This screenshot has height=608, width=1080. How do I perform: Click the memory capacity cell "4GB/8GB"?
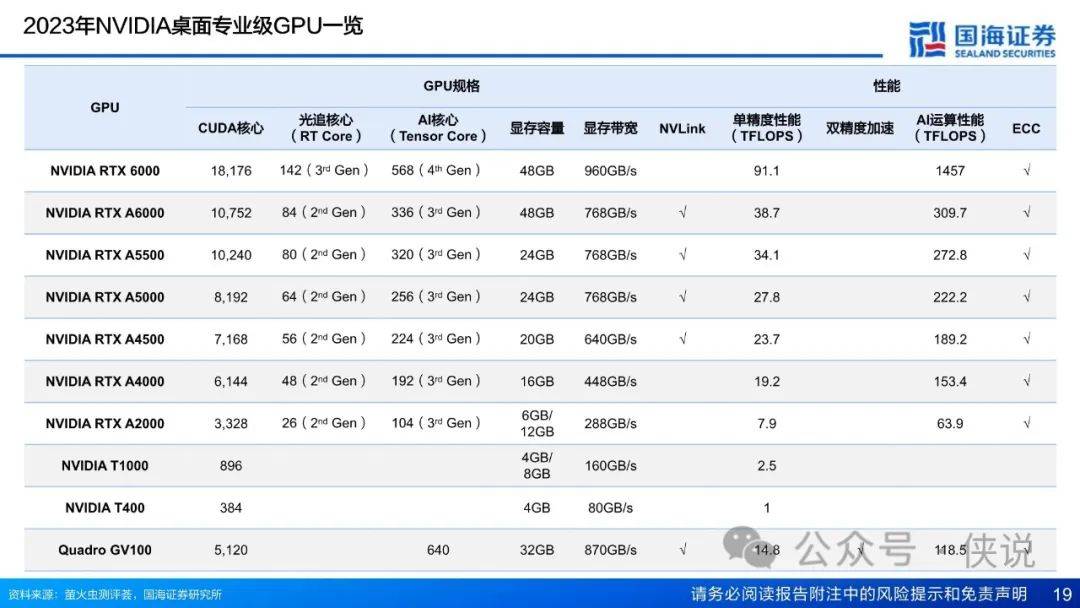537,465
